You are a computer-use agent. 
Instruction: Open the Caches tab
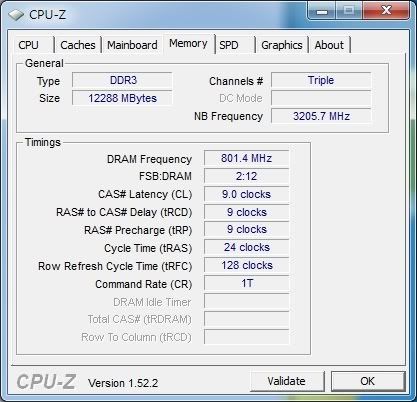(78, 45)
